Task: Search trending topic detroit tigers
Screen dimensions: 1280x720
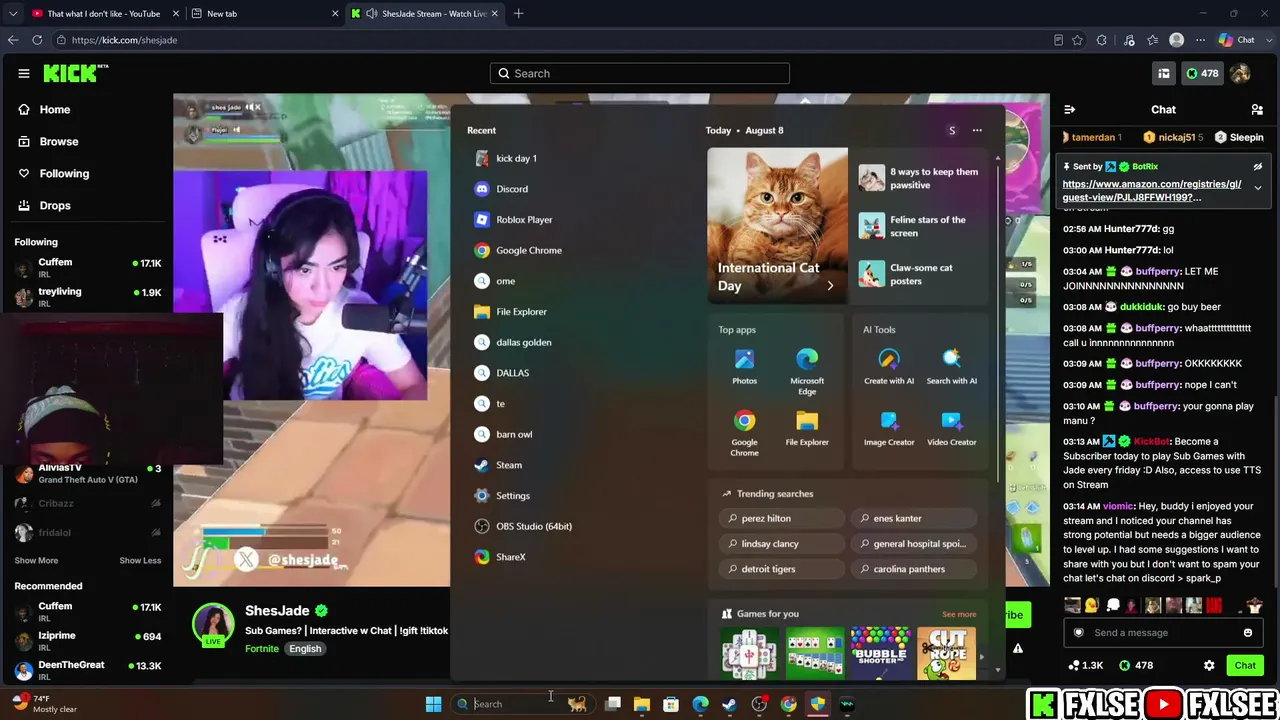Action: tap(781, 569)
